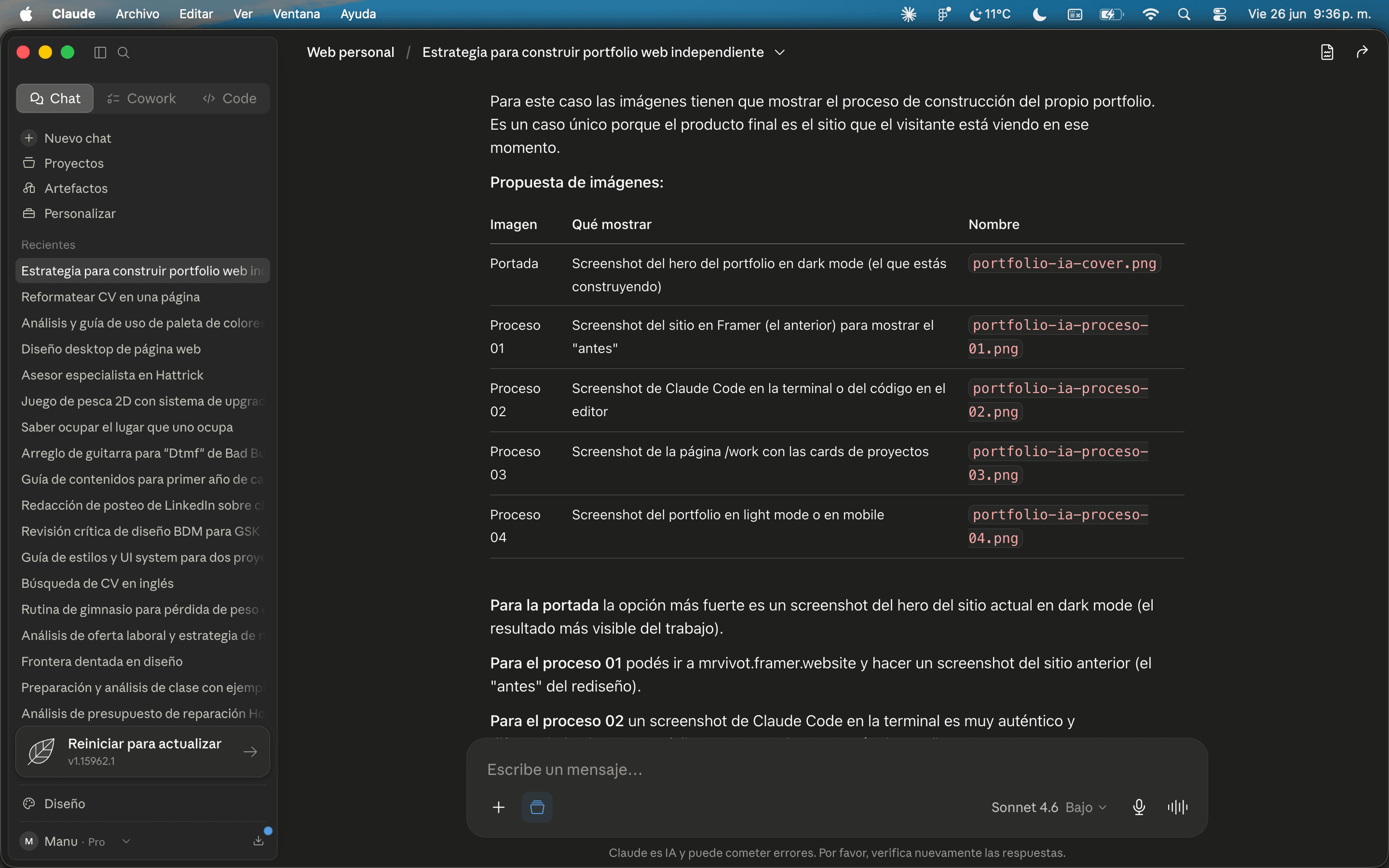
Task: Click code text portfolio-ia-proceso-04.png
Action: pyautogui.click(x=1059, y=527)
